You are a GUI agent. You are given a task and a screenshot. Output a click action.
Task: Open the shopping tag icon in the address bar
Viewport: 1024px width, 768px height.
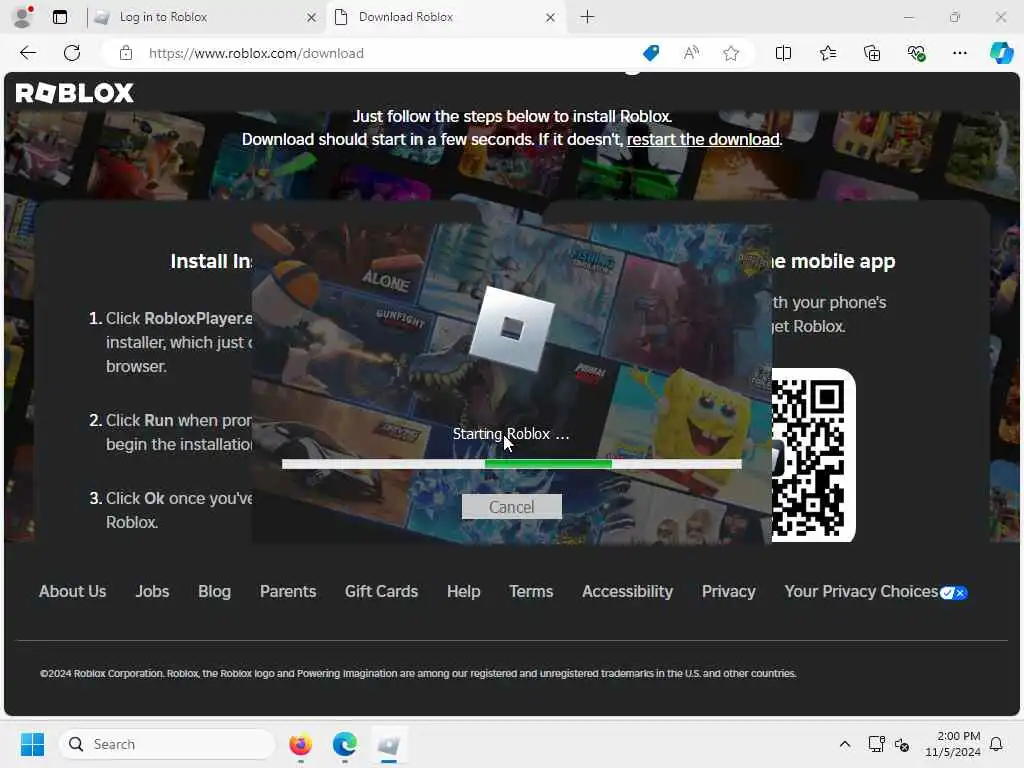click(650, 53)
